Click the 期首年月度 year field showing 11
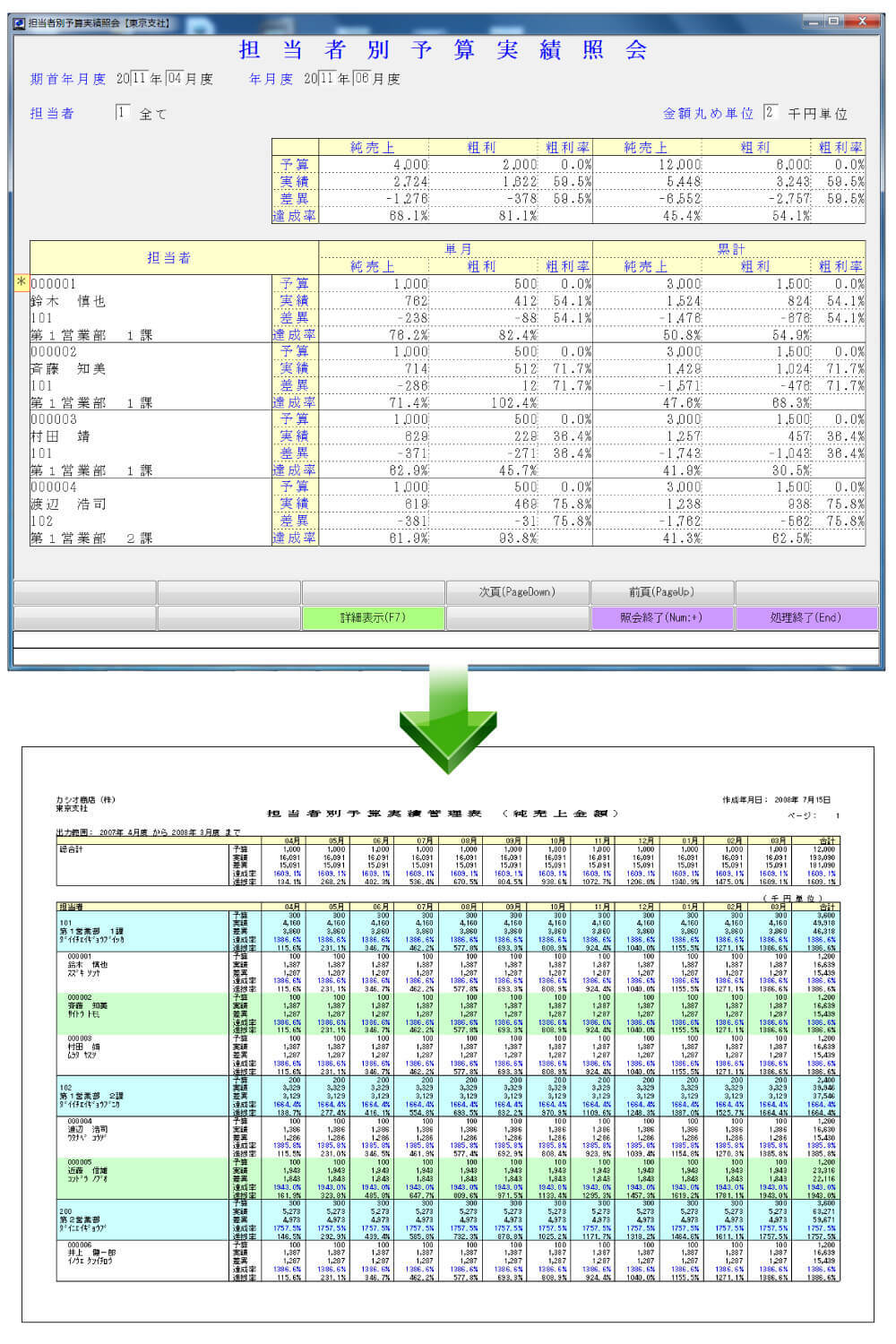The width and height of the screenshot is (896, 1344). tap(139, 78)
